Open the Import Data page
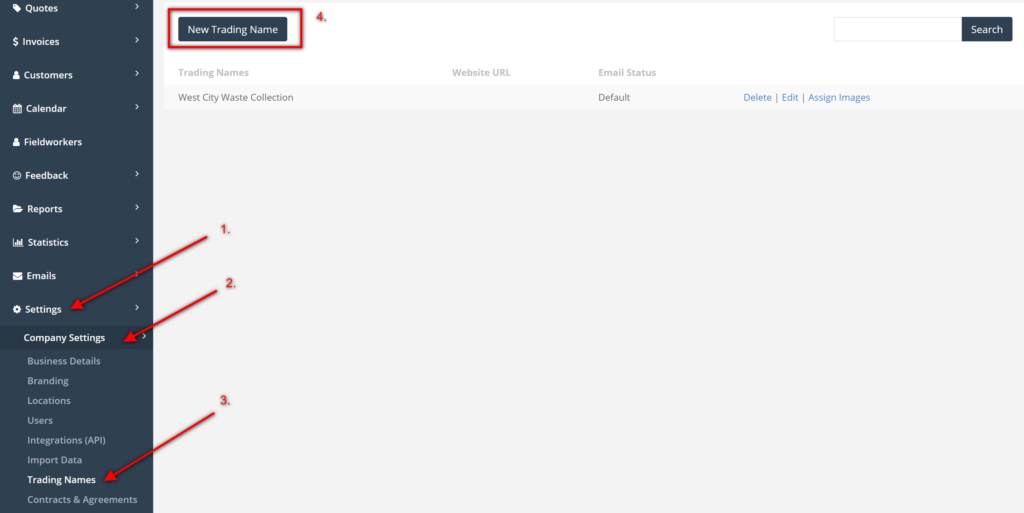This screenshot has height=513, width=1024. pyautogui.click(x=55, y=460)
